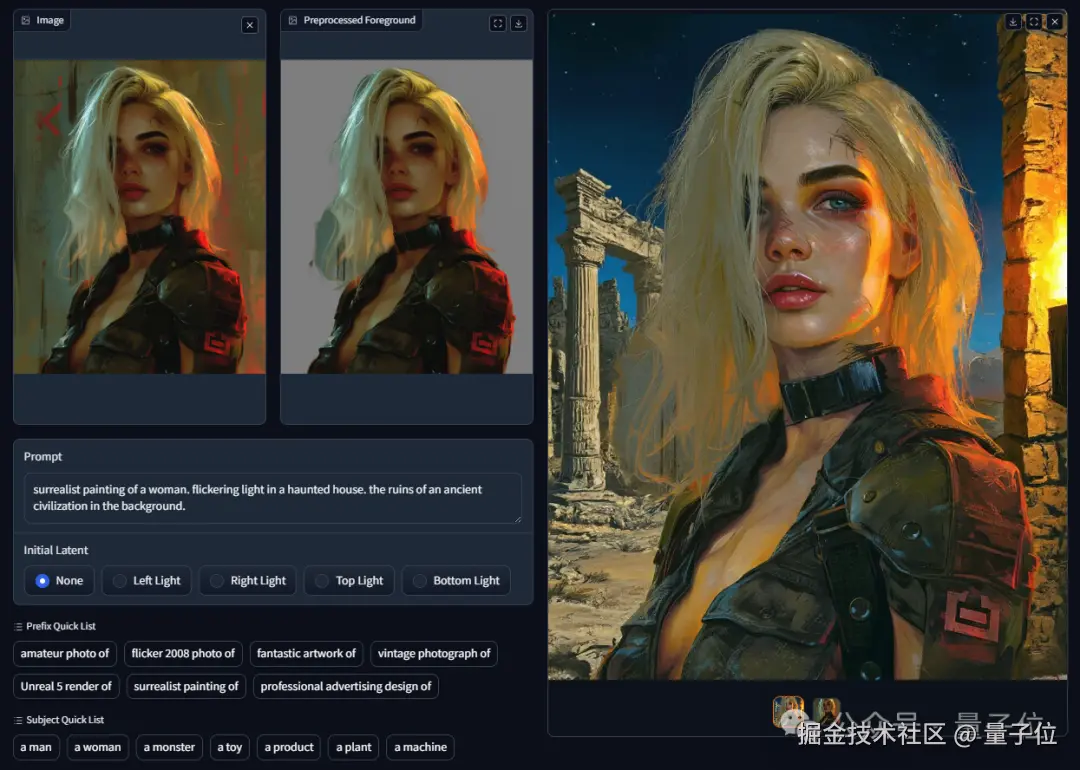Click fullscreen icon on Preprocessed Foreground panel
The height and width of the screenshot is (770, 1080).
pyautogui.click(x=497, y=23)
